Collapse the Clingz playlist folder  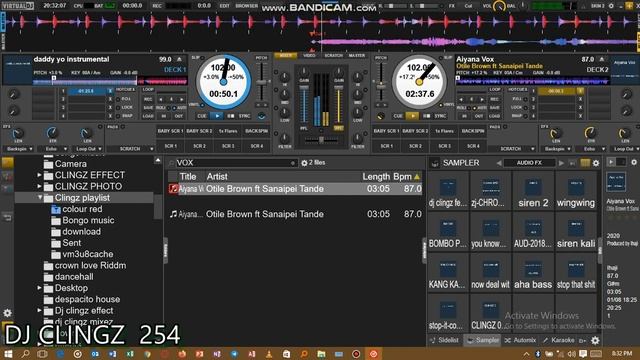(40, 198)
